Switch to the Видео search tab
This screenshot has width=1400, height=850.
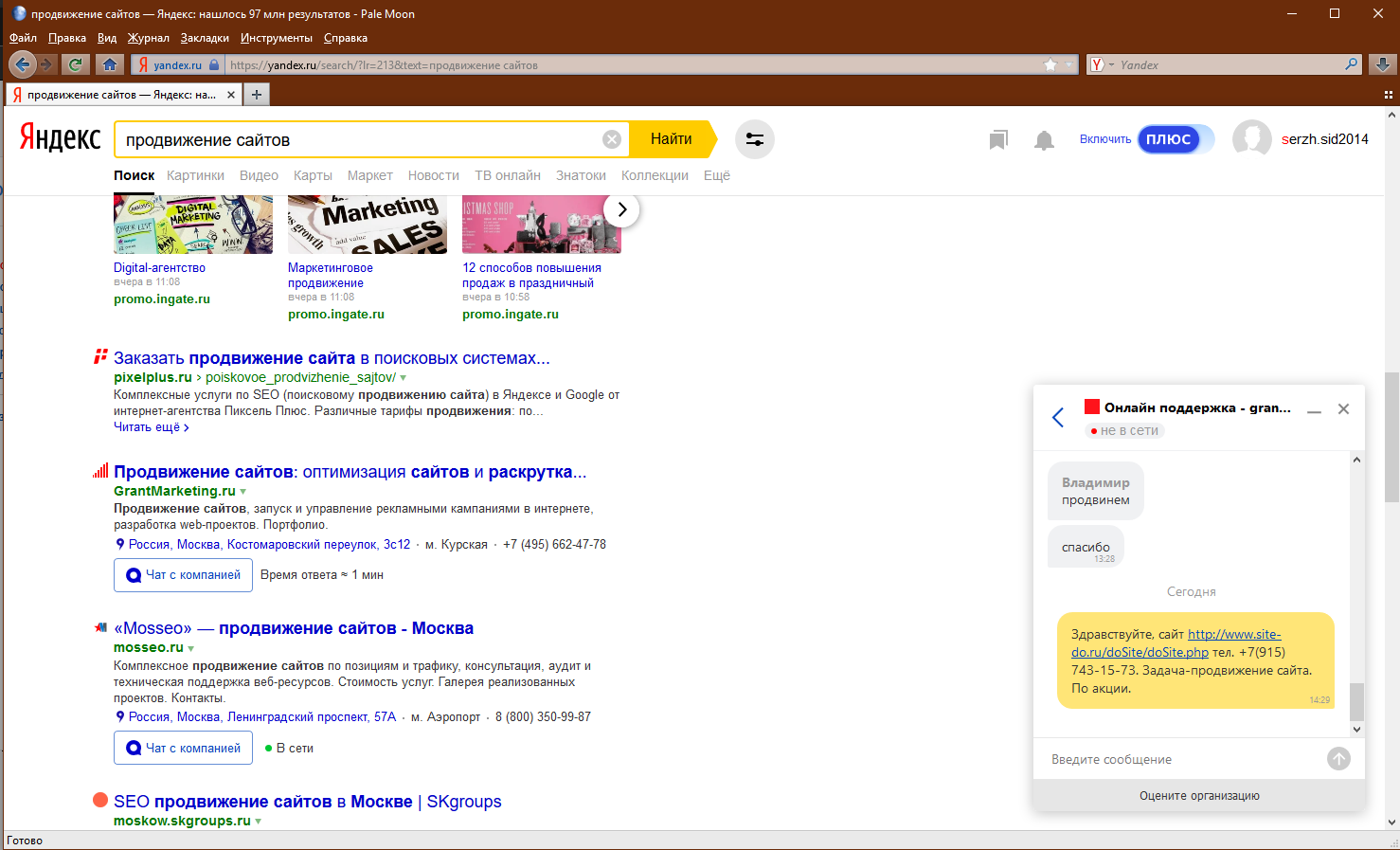(259, 175)
